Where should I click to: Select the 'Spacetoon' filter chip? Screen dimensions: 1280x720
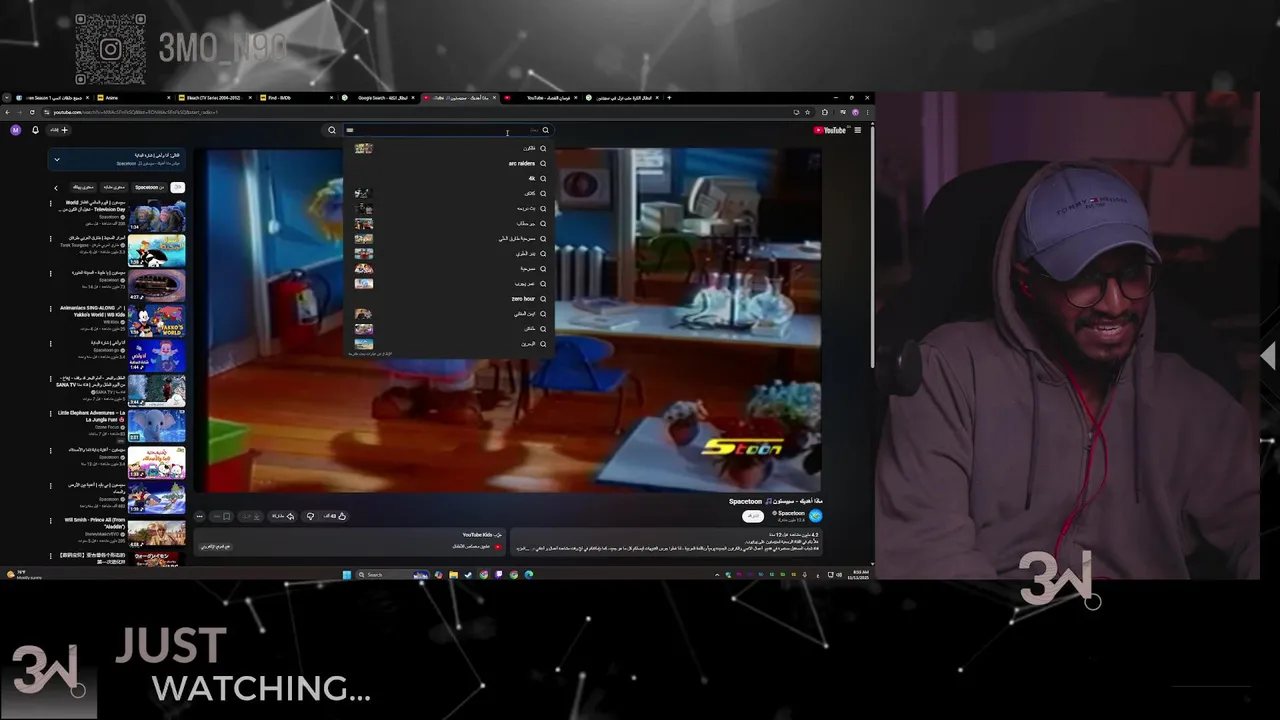click(148, 187)
